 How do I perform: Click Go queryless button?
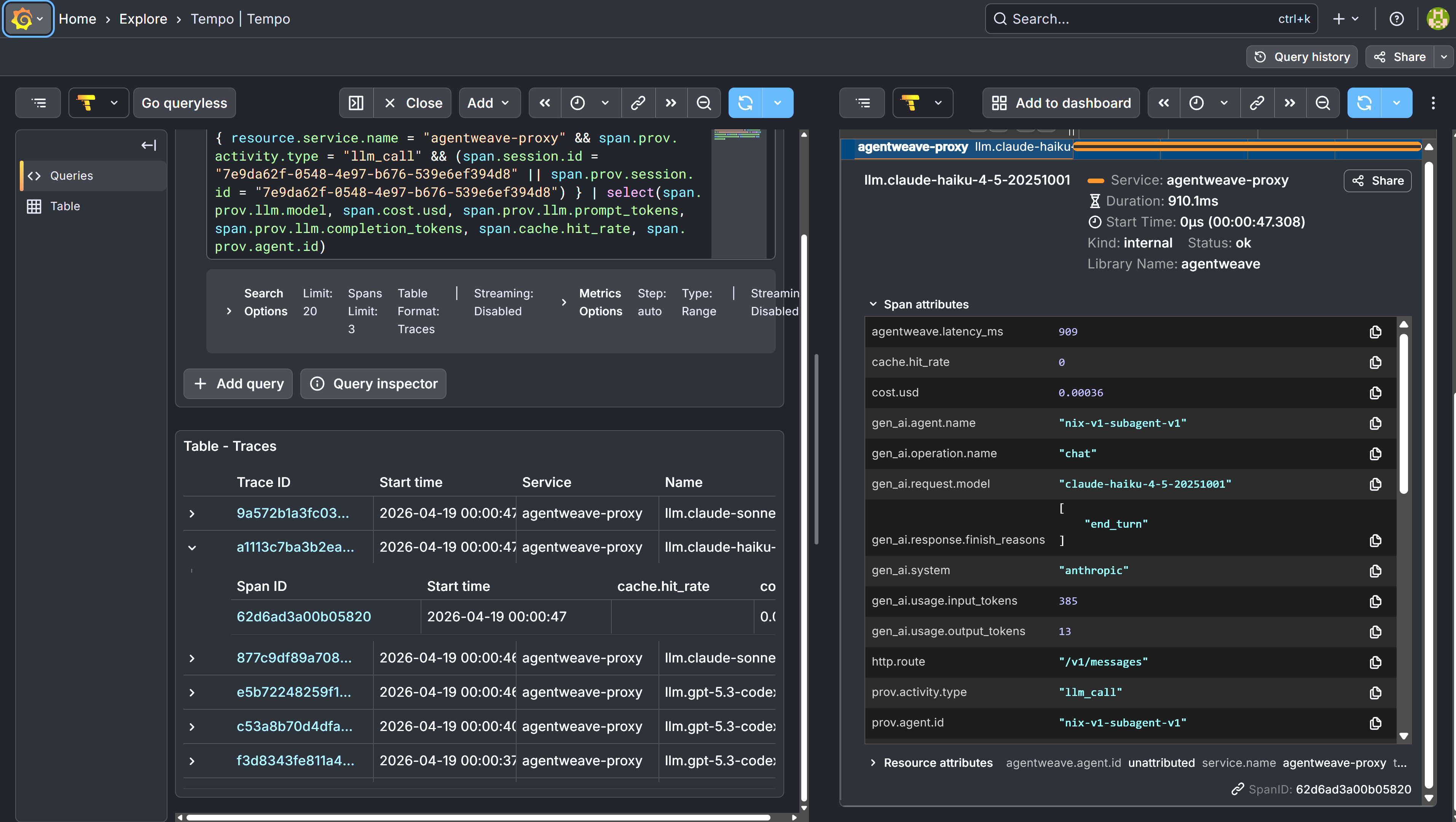(184, 103)
